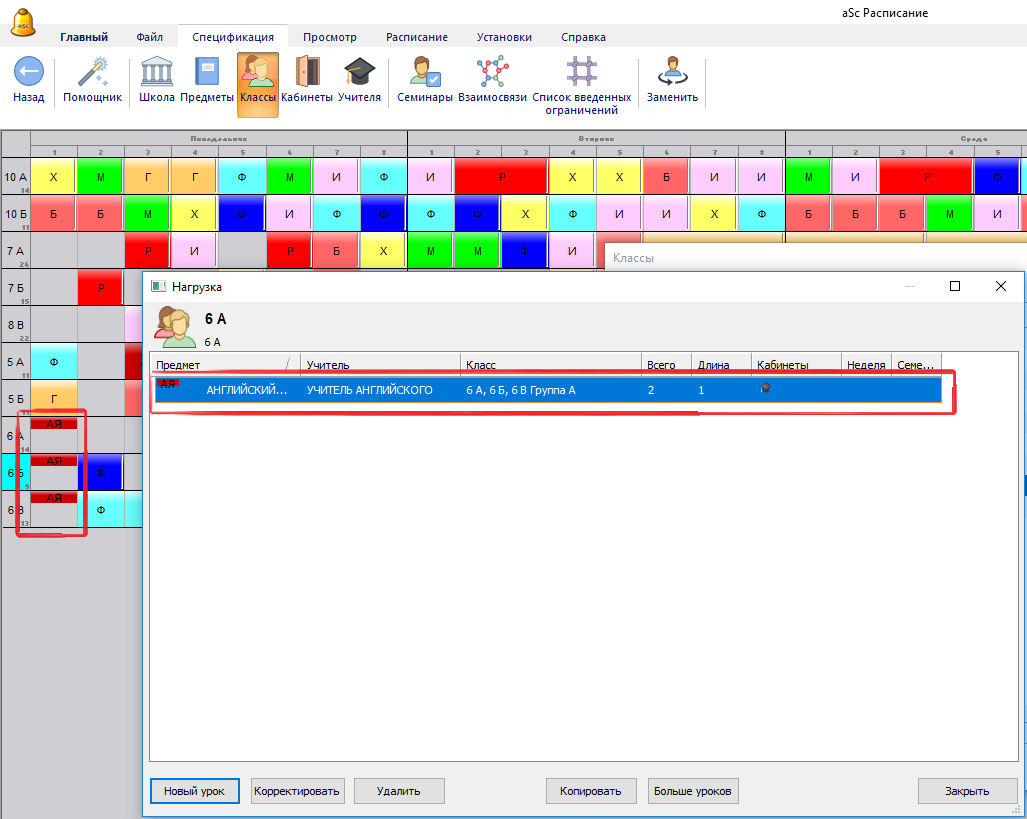Screen dimensions: 1027x819
Task: Switch to the Просмотр ribbon tab
Action: (x=329, y=37)
